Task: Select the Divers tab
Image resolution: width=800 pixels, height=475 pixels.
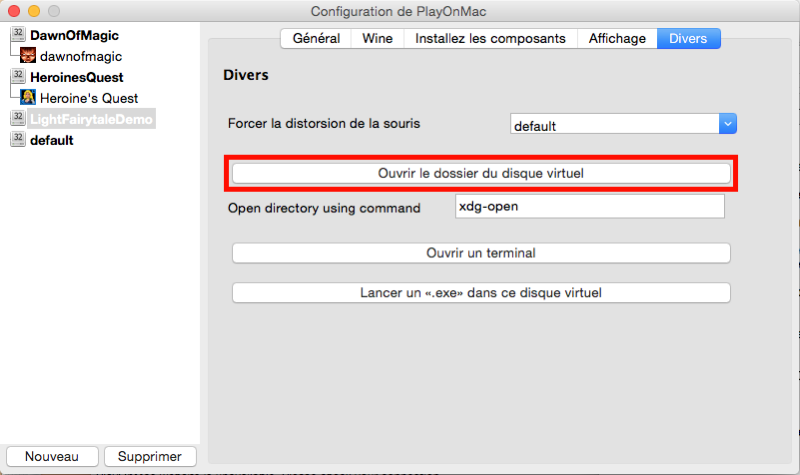Action: (688, 38)
